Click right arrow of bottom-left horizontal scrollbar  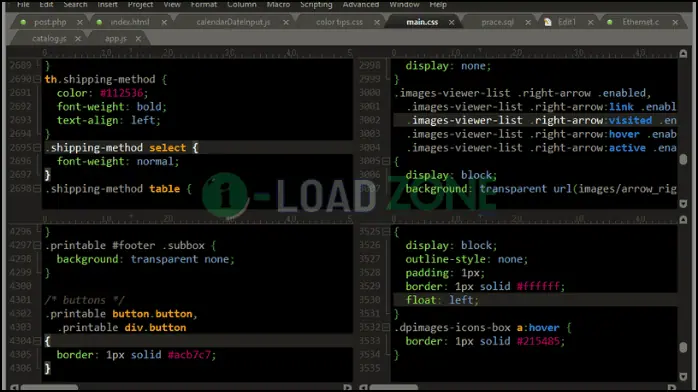tap(347, 388)
